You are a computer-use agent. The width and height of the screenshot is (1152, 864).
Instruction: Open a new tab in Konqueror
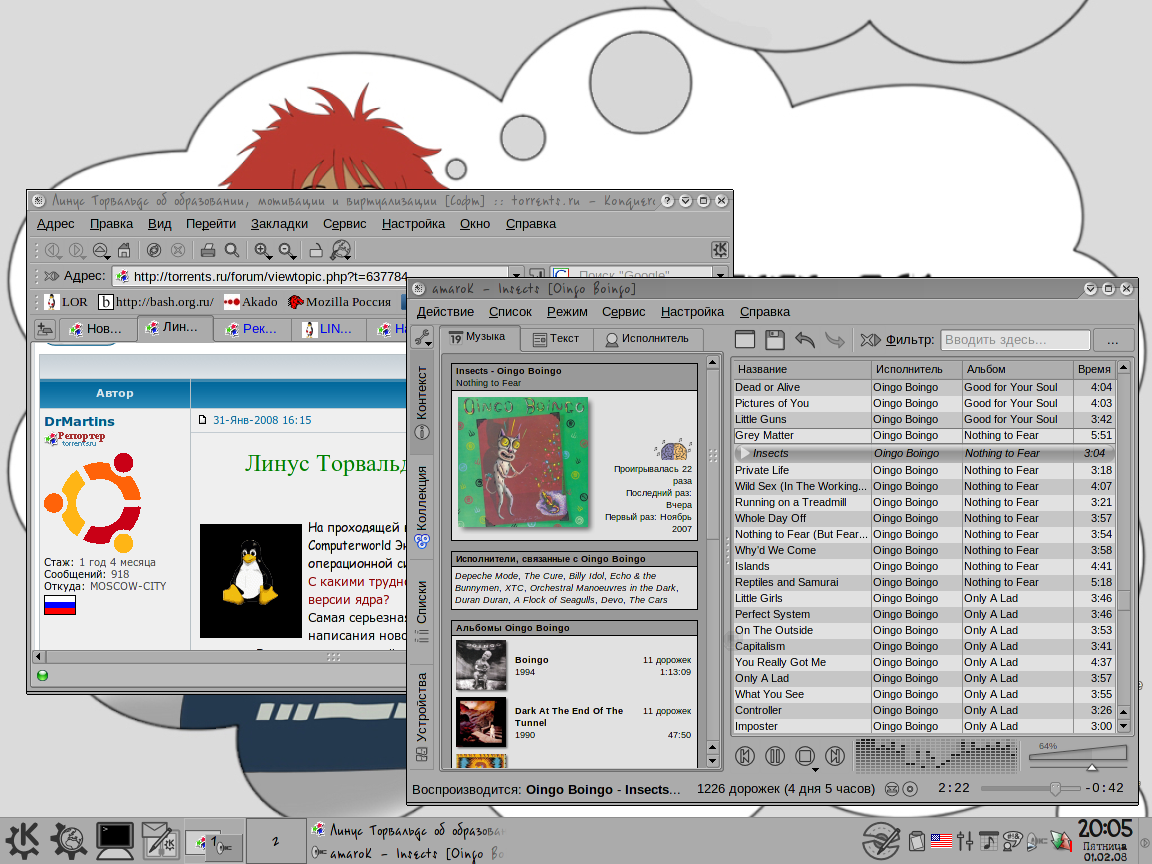pyautogui.click(x=45, y=329)
